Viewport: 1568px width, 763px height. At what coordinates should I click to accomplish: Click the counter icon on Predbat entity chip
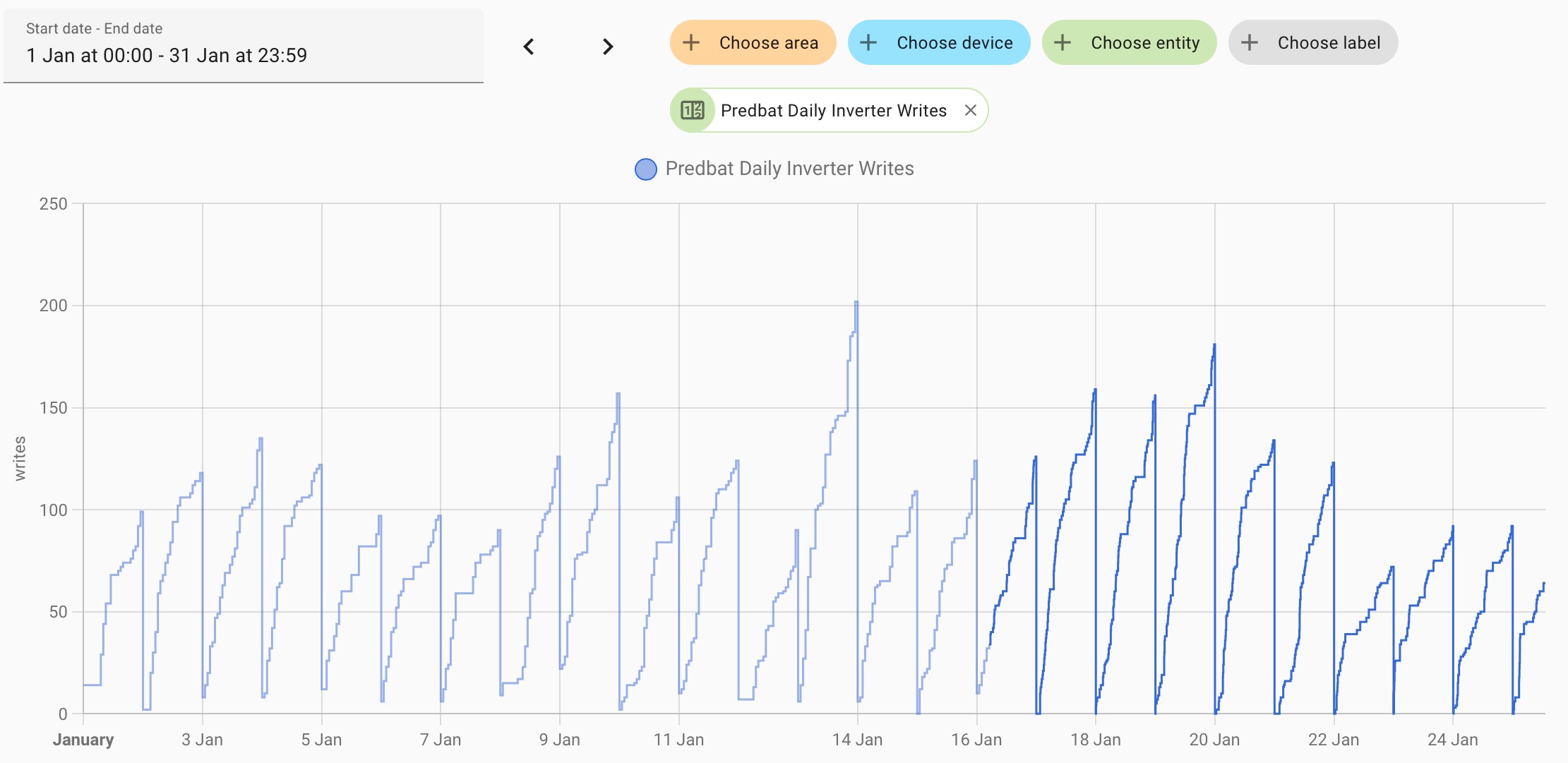click(692, 110)
